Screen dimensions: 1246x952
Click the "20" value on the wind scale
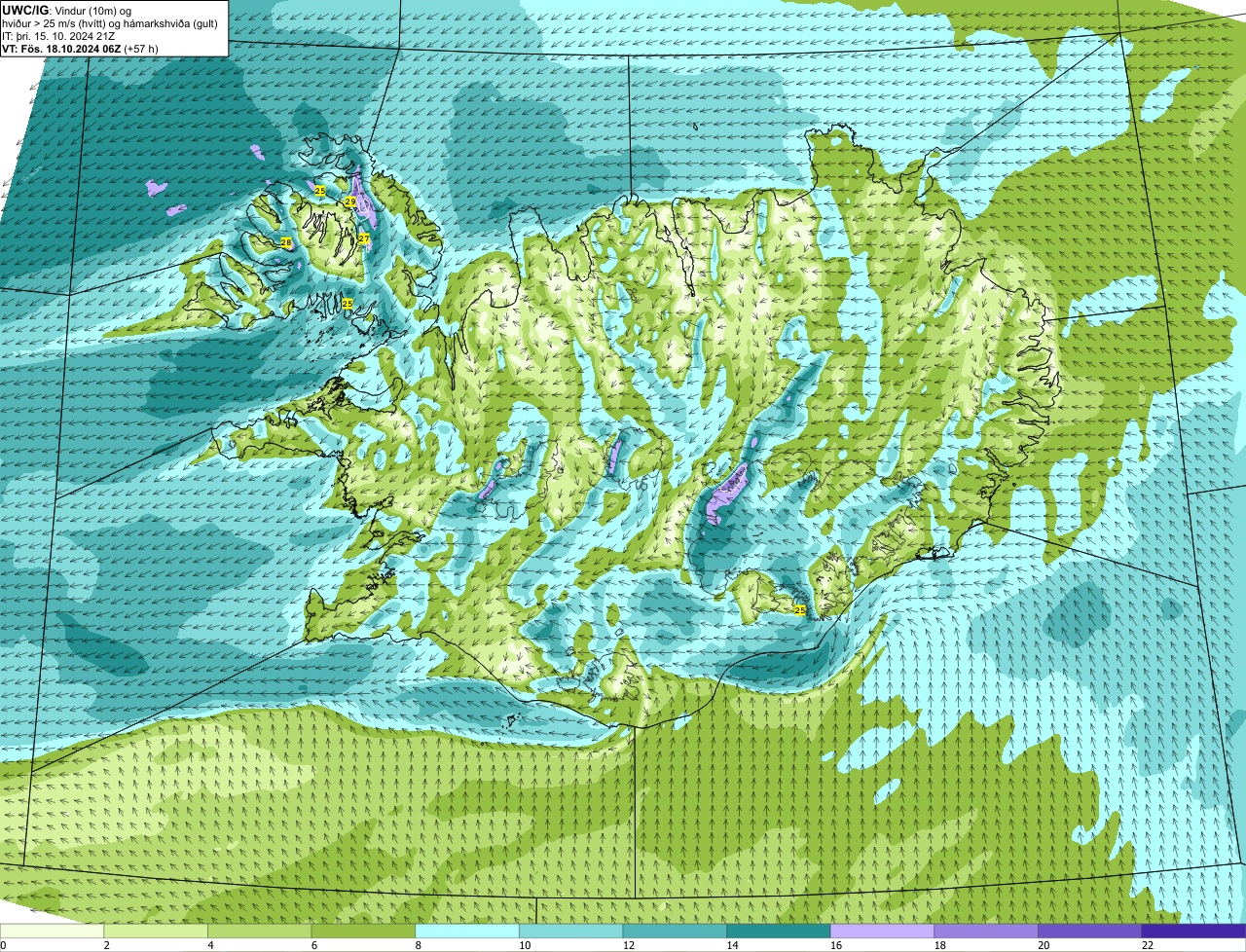[x=1044, y=945]
